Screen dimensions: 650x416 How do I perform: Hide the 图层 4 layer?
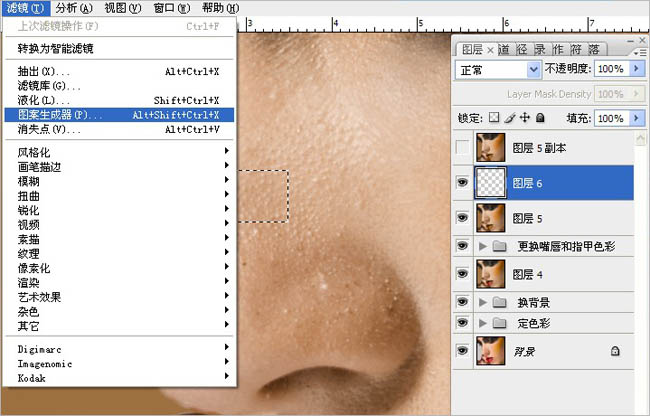463,274
